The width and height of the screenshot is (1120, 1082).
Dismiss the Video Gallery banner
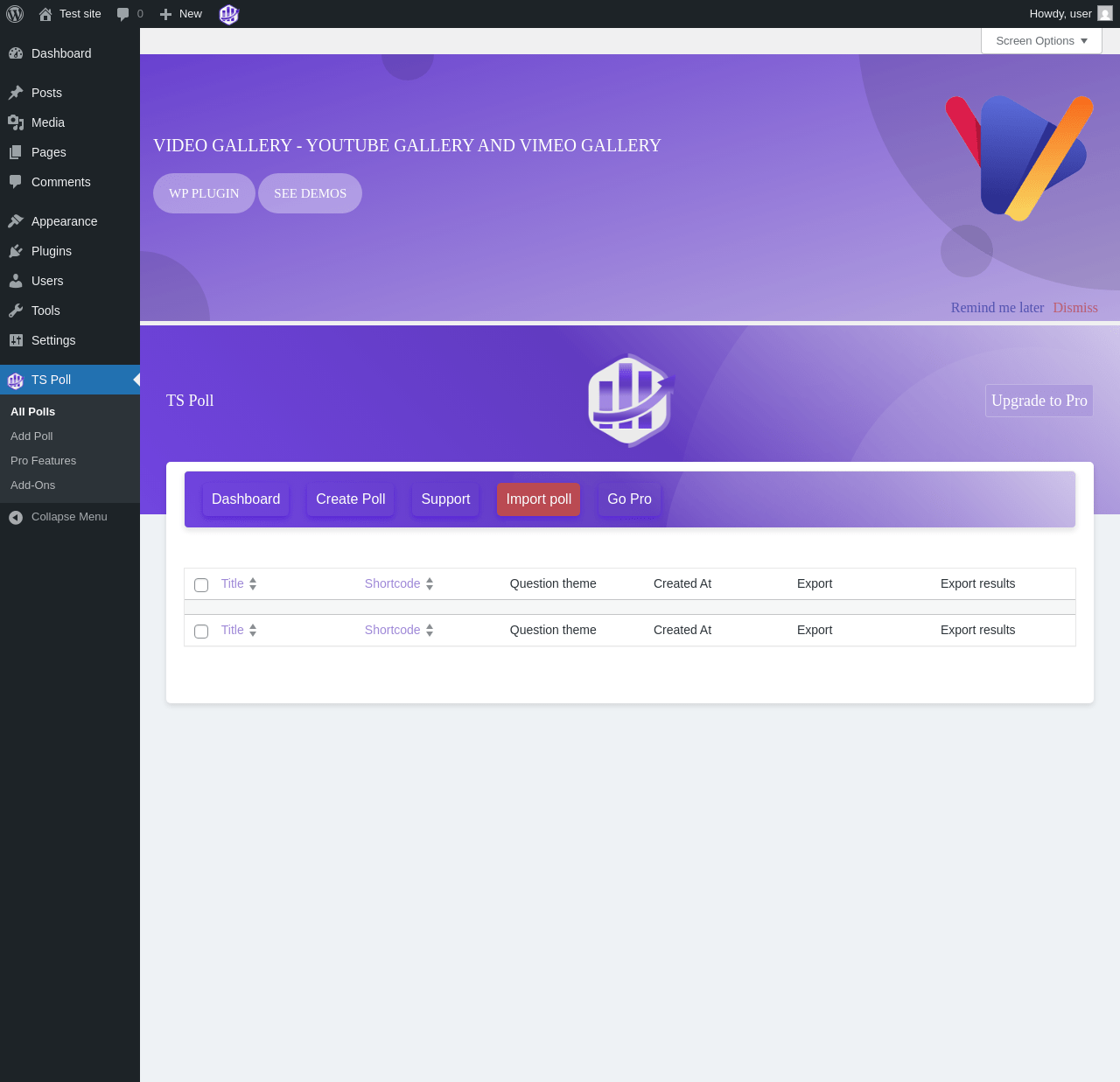coord(1075,308)
